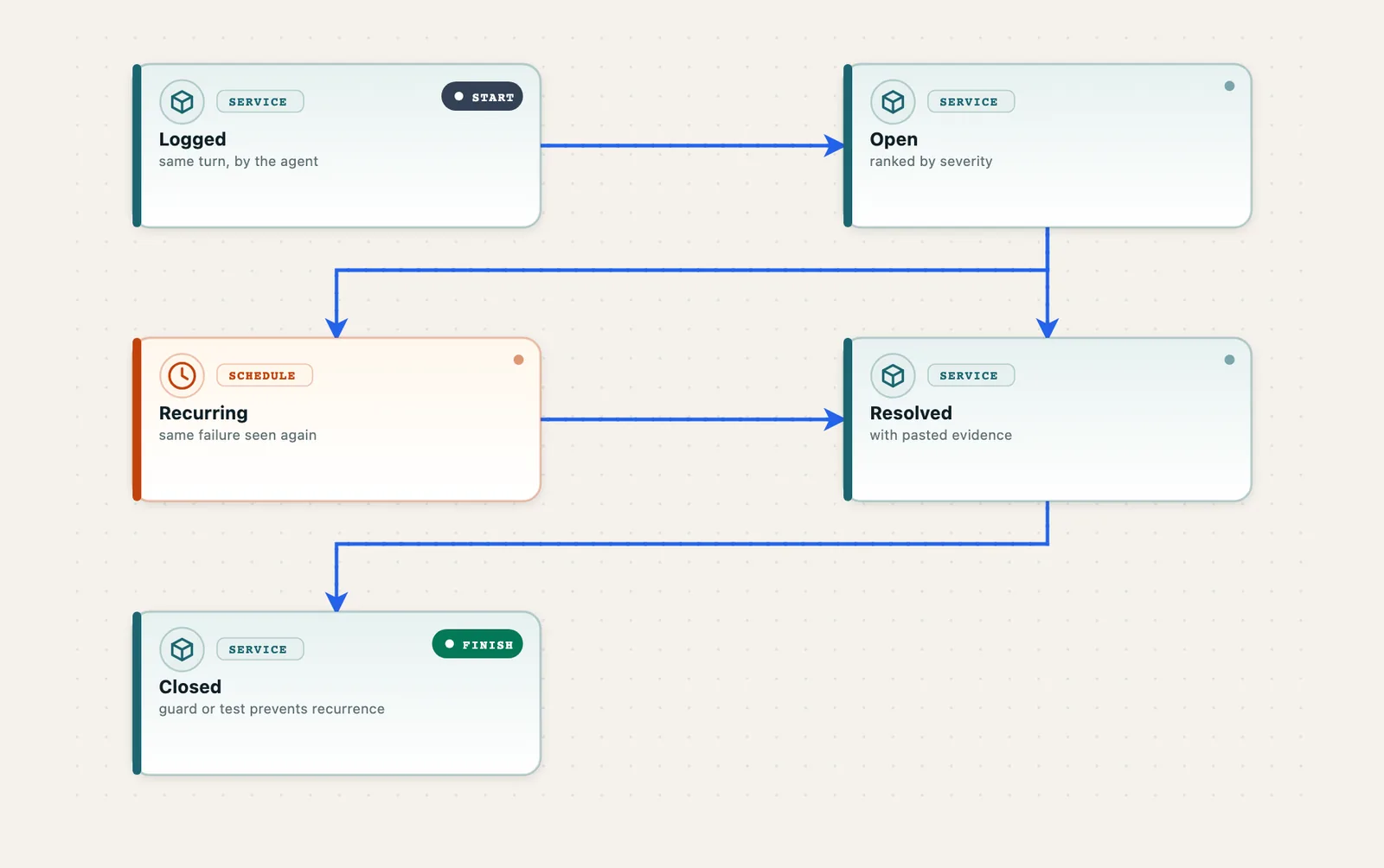The width and height of the screenshot is (1384, 868).
Task: Click the clock icon on the Recurring node
Action: pyautogui.click(x=182, y=376)
